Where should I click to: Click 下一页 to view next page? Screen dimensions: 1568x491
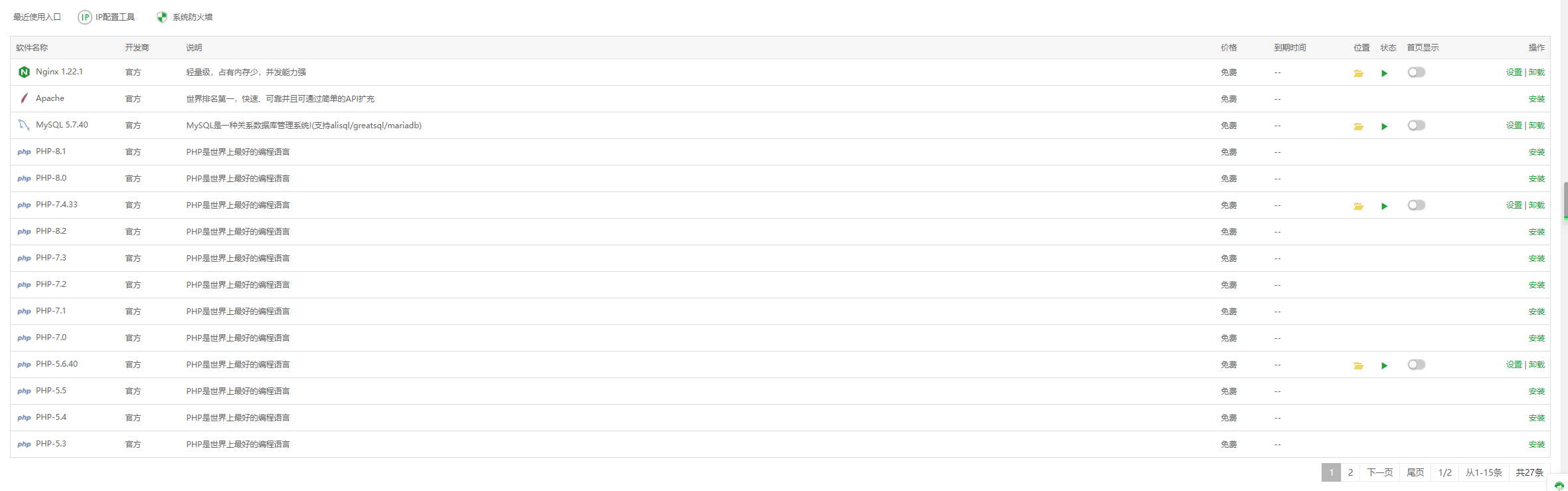pos(1379,472)
